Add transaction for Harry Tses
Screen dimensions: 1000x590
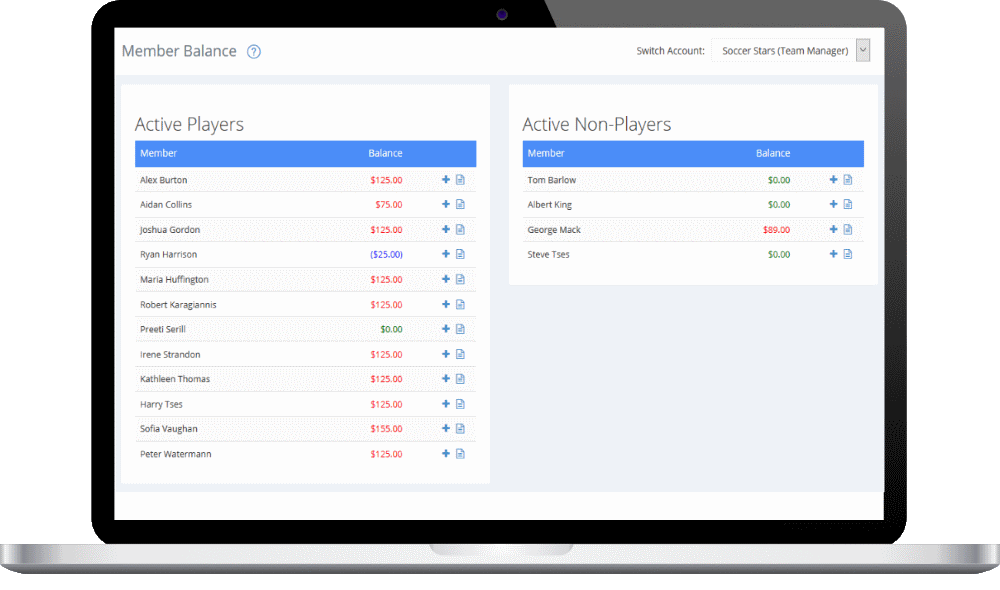click(446, 404)
